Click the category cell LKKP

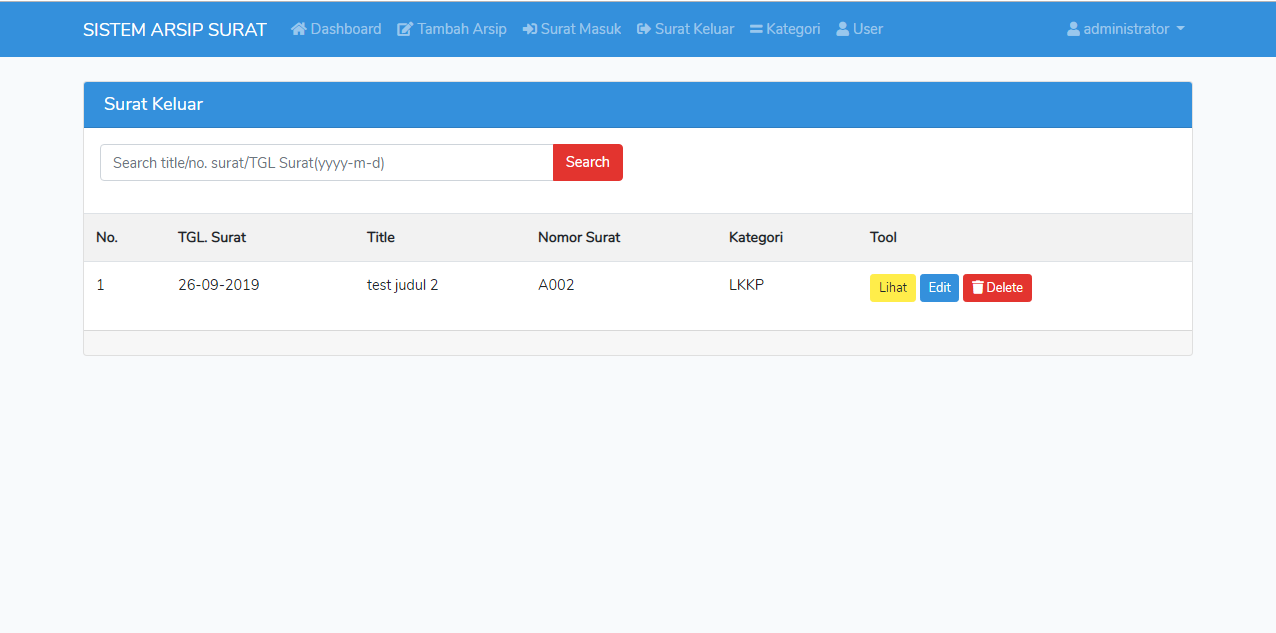point(747,285)
